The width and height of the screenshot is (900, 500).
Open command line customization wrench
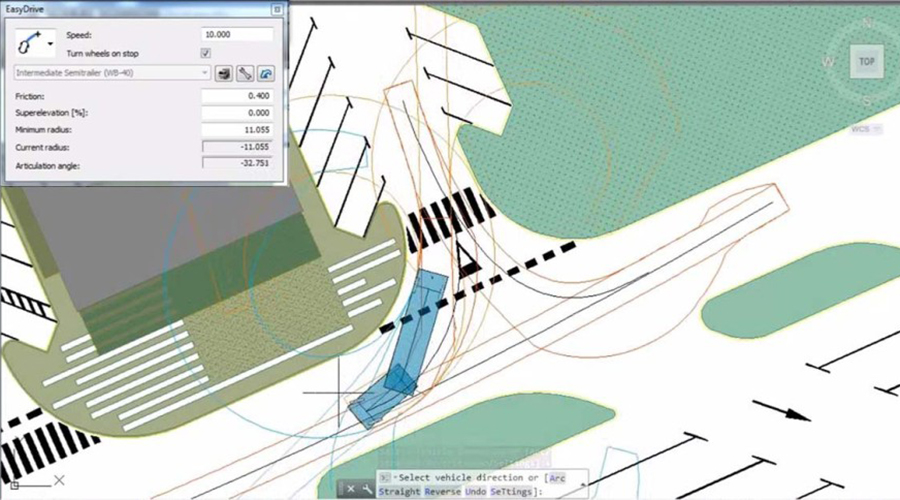367,490
